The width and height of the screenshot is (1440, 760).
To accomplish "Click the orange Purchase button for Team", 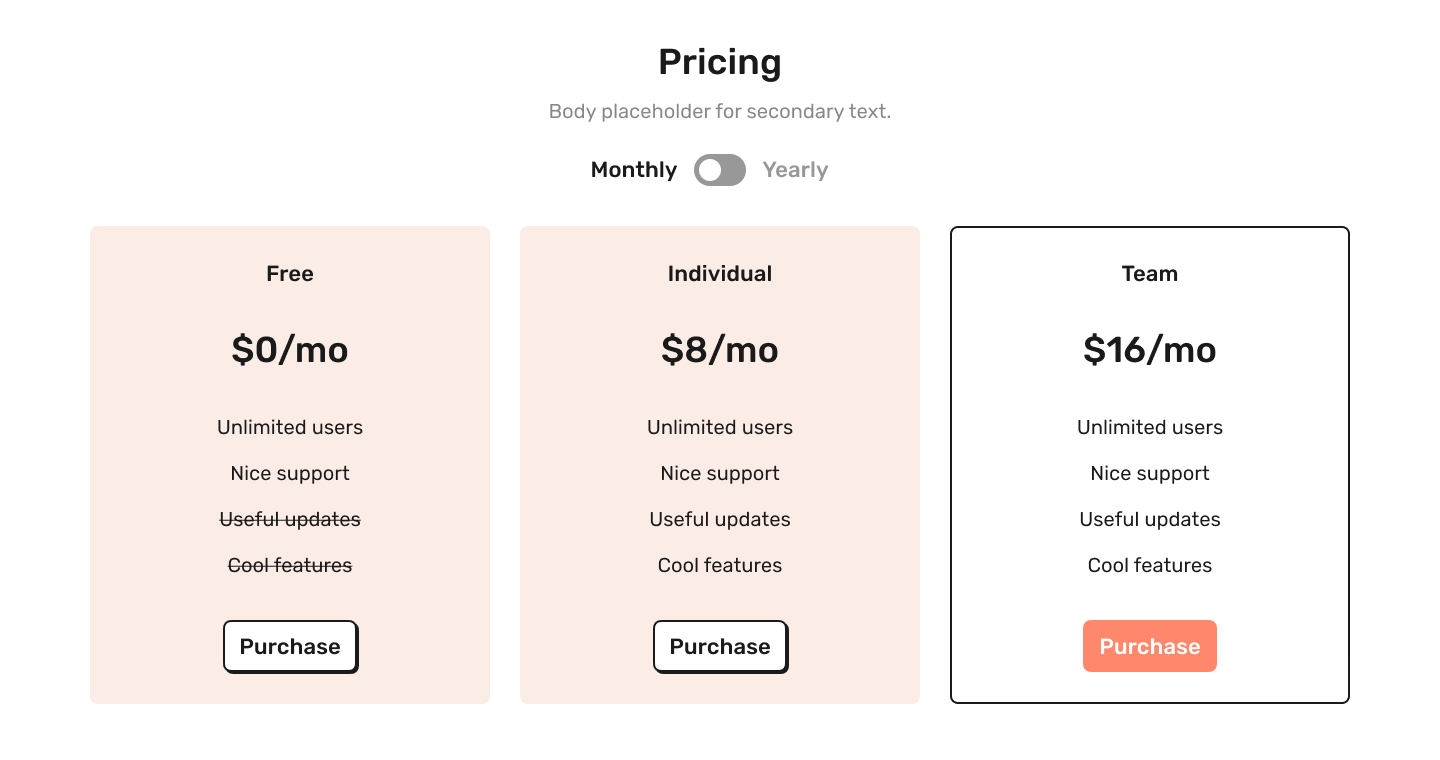I will tap(1150, 646).
